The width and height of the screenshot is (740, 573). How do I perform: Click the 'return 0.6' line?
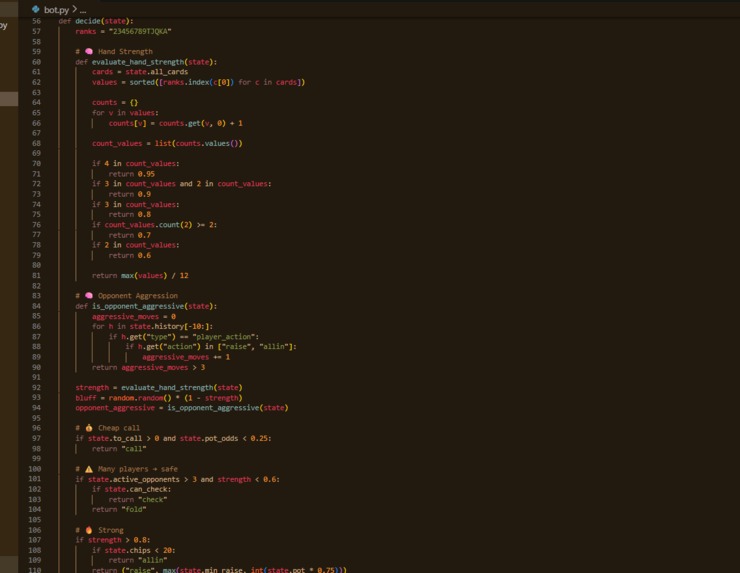130,255
